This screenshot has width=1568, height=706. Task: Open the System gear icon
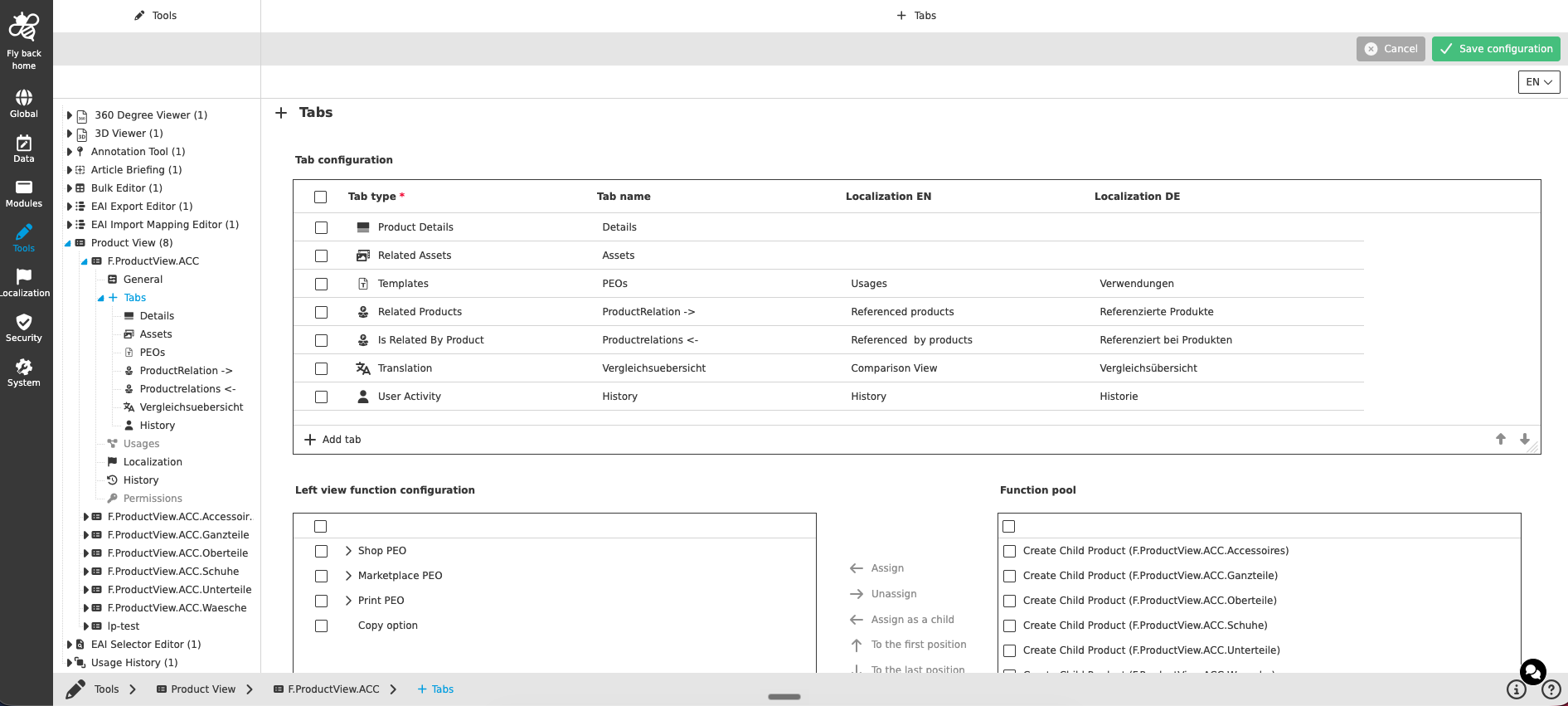[24, 367]
